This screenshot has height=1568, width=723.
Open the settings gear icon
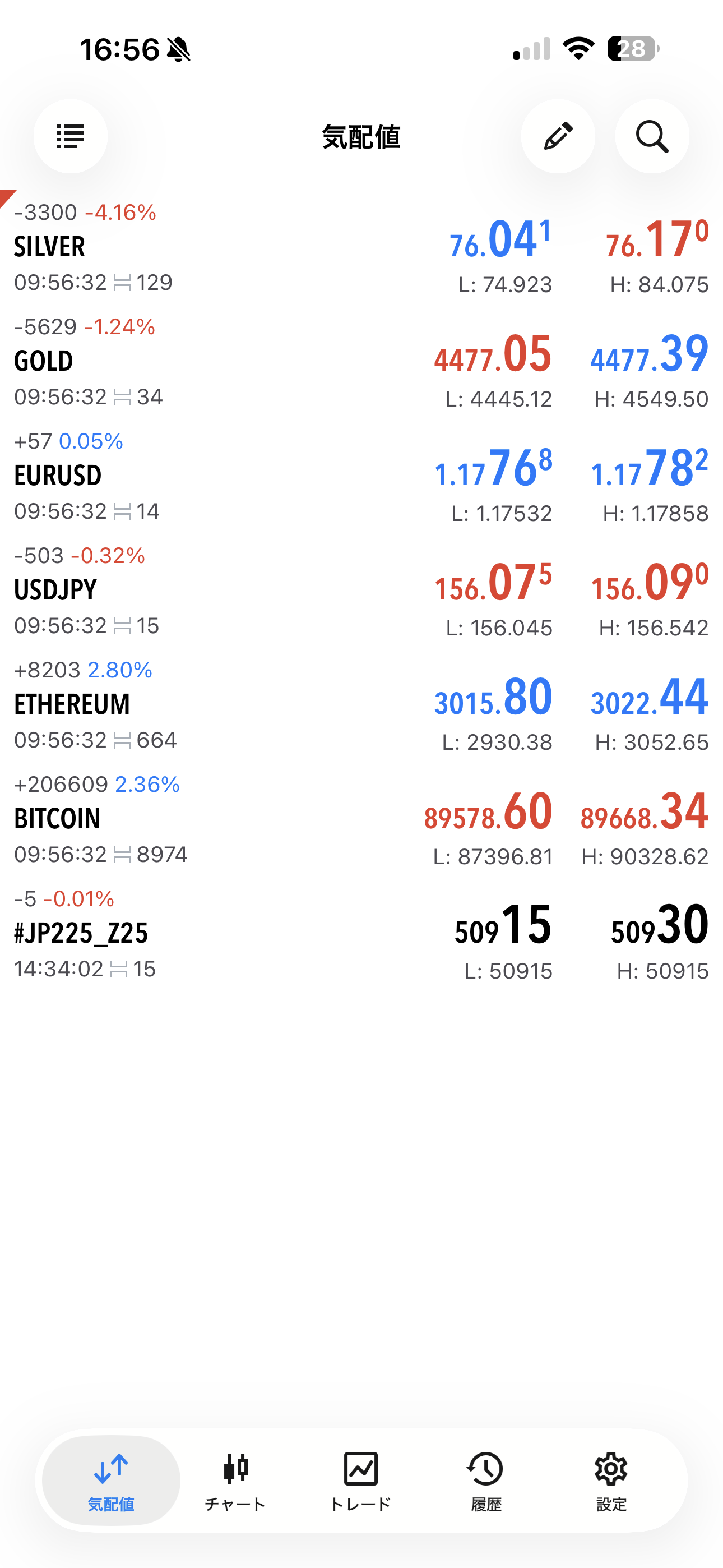pos(611,1468)
